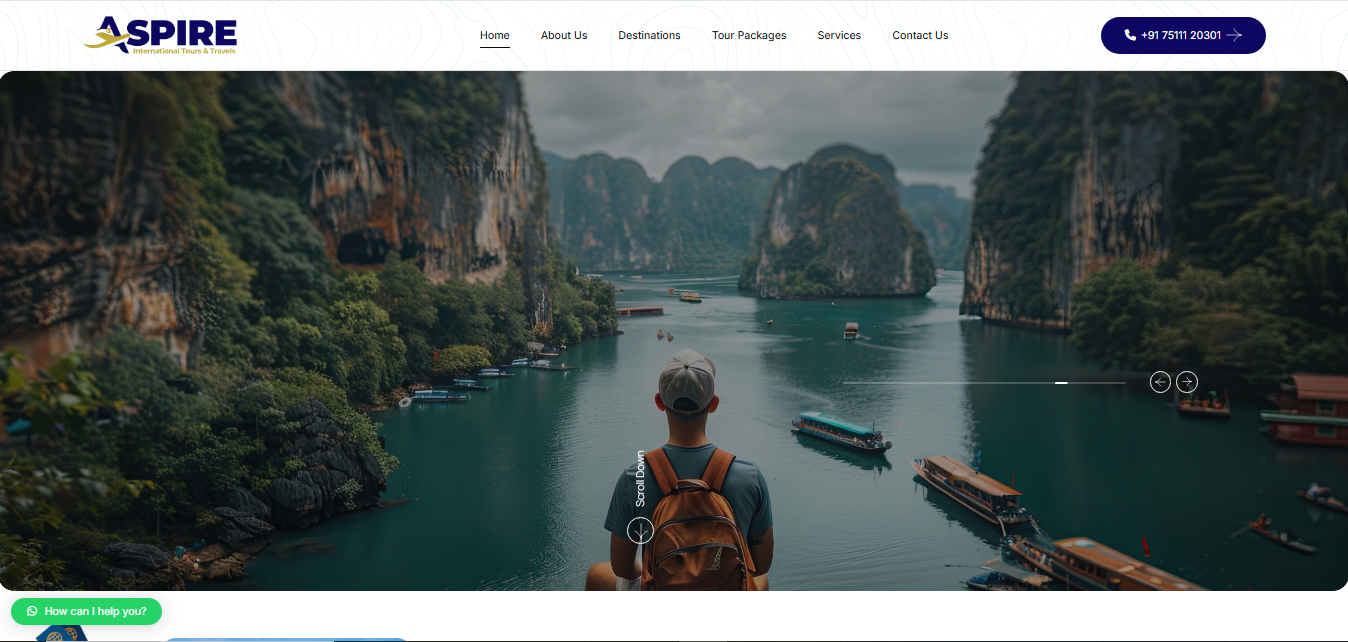The image size is (1348, 642).
Task: Open the Destinations menu
Action: (649, 35)
